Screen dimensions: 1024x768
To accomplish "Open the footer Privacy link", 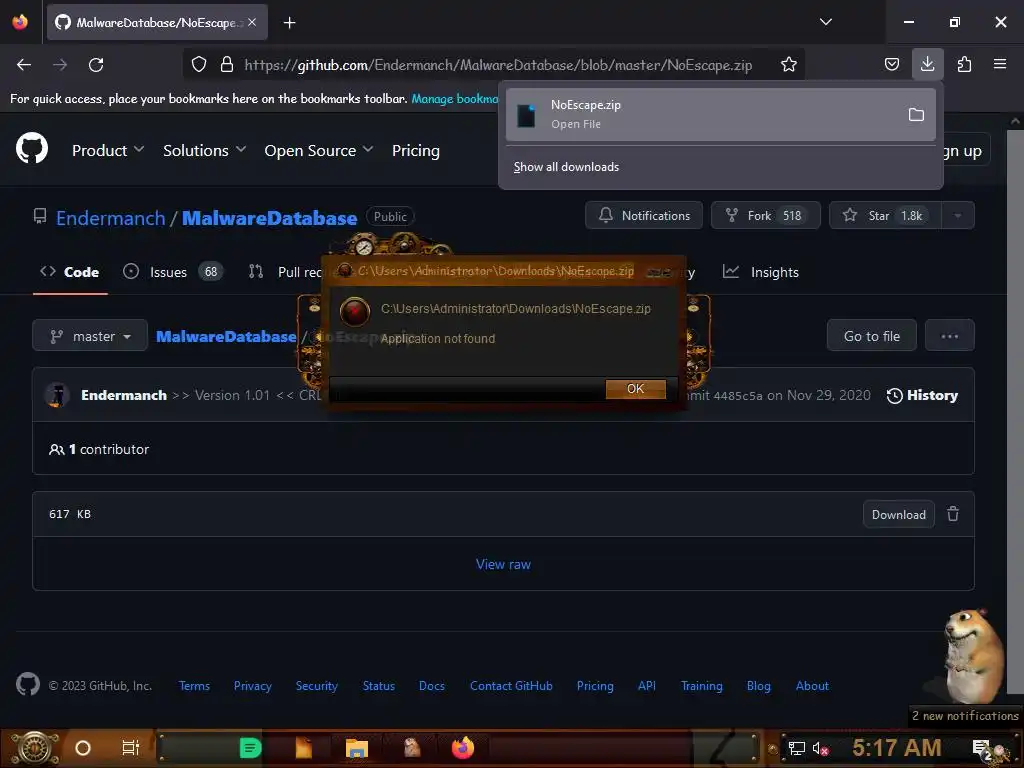I will [252, 686].
